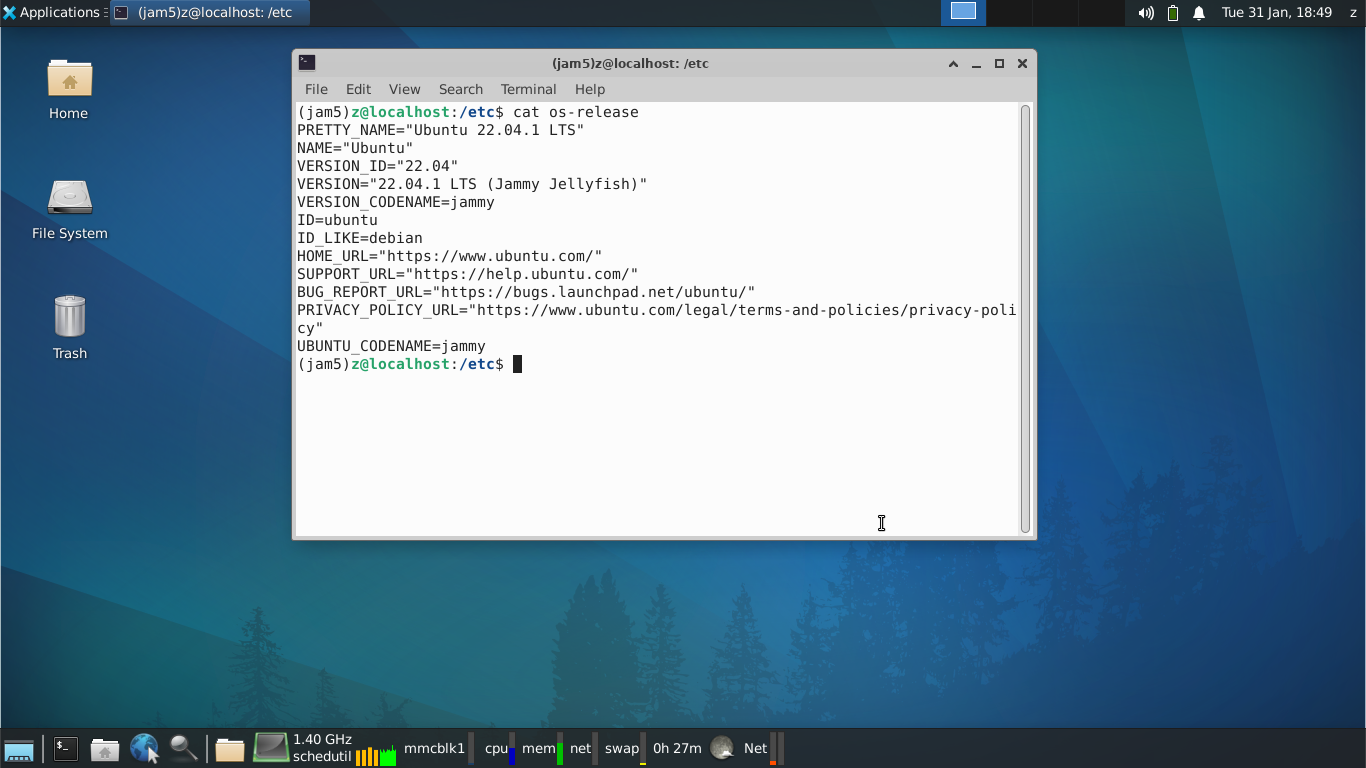Click the HOME_URL line in terminal
The width and height of the screenshot is (1366, 768).
[450, 256]
